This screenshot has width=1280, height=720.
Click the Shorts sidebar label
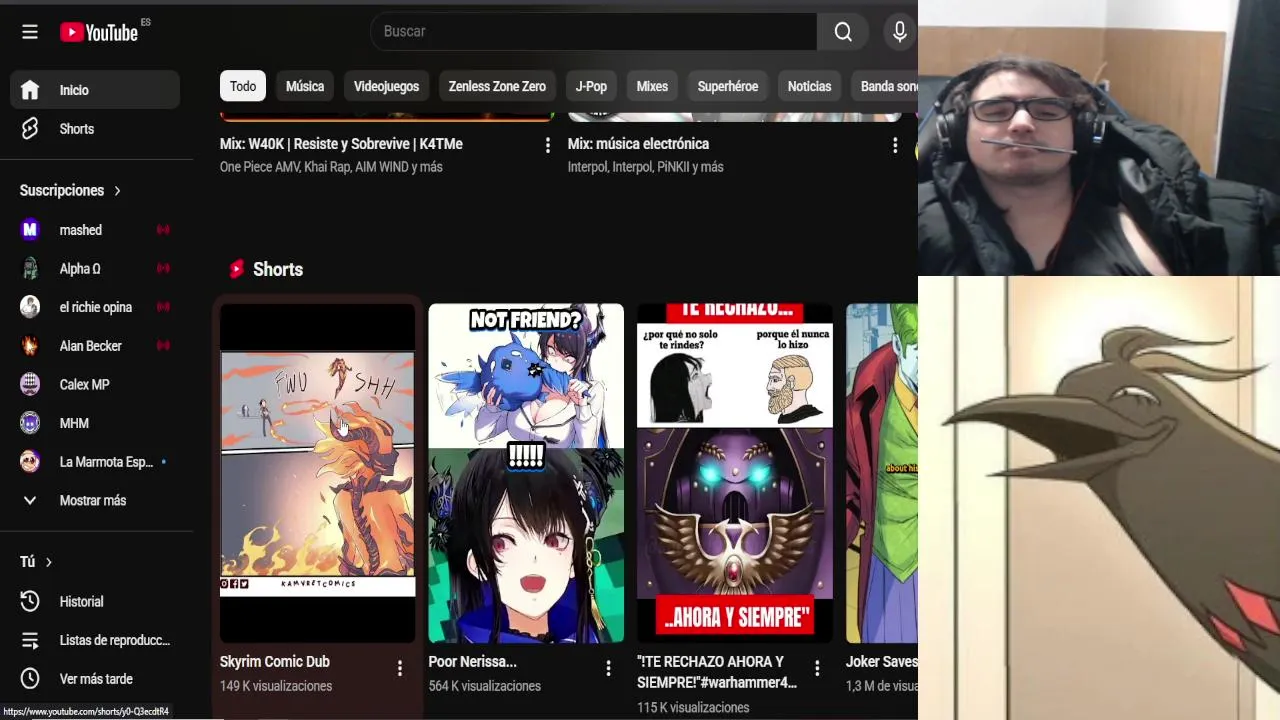coord(77,129)
